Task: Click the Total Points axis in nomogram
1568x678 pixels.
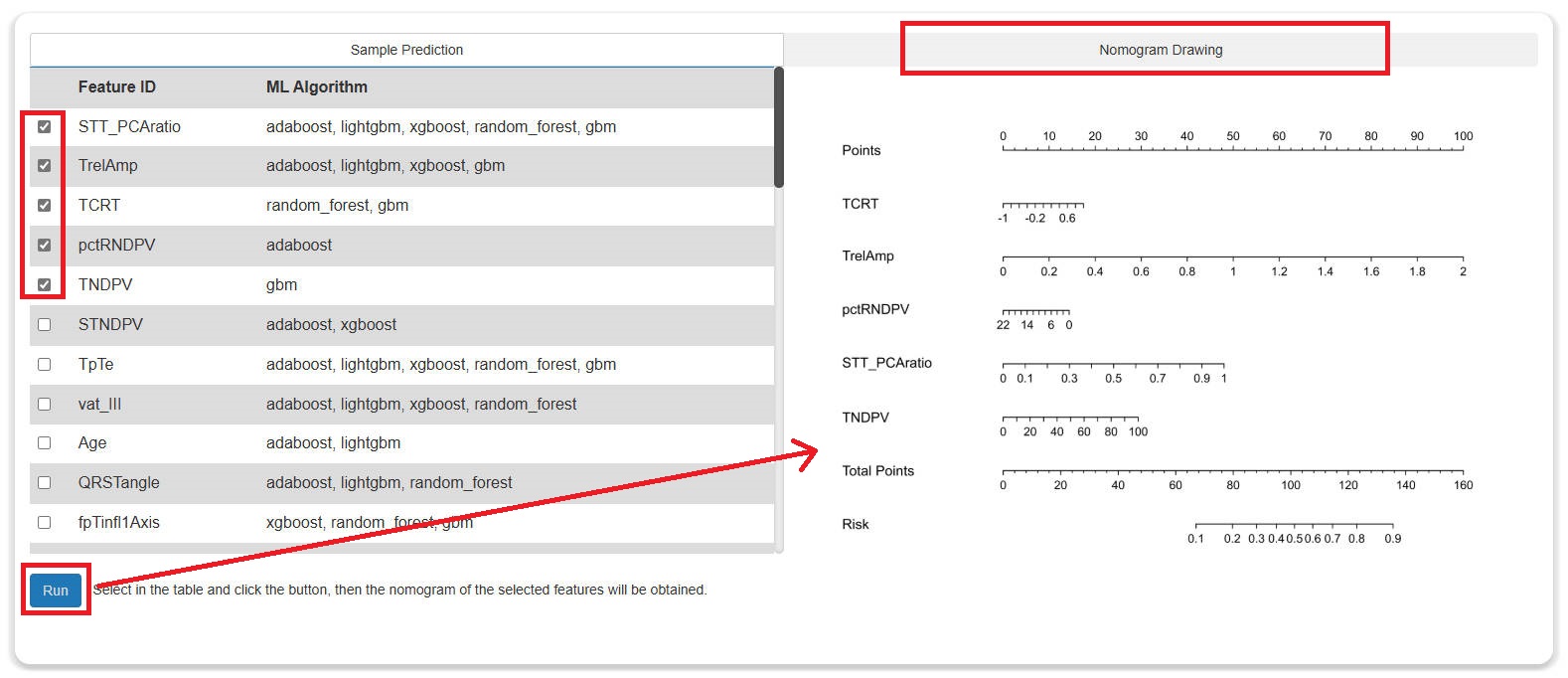Action: click(x=1232, y=472)
